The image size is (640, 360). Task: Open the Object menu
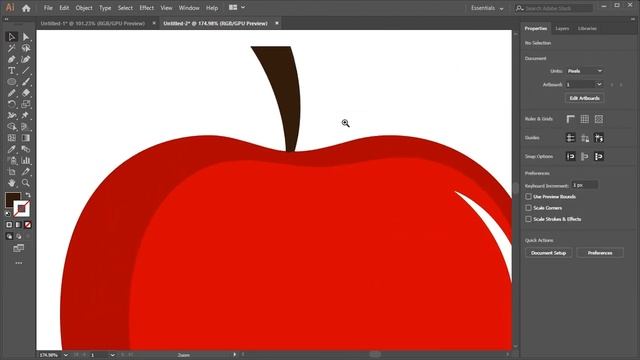pyautogui.click(x=84, y=8)
